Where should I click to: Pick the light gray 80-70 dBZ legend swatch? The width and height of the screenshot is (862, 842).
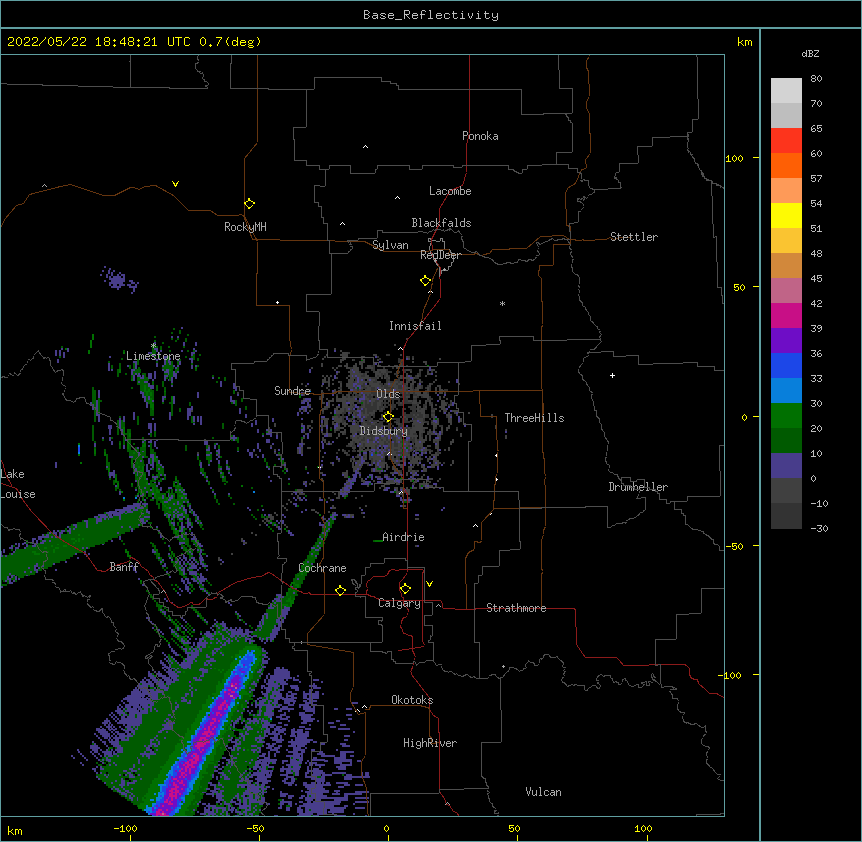tap(786, 90)
